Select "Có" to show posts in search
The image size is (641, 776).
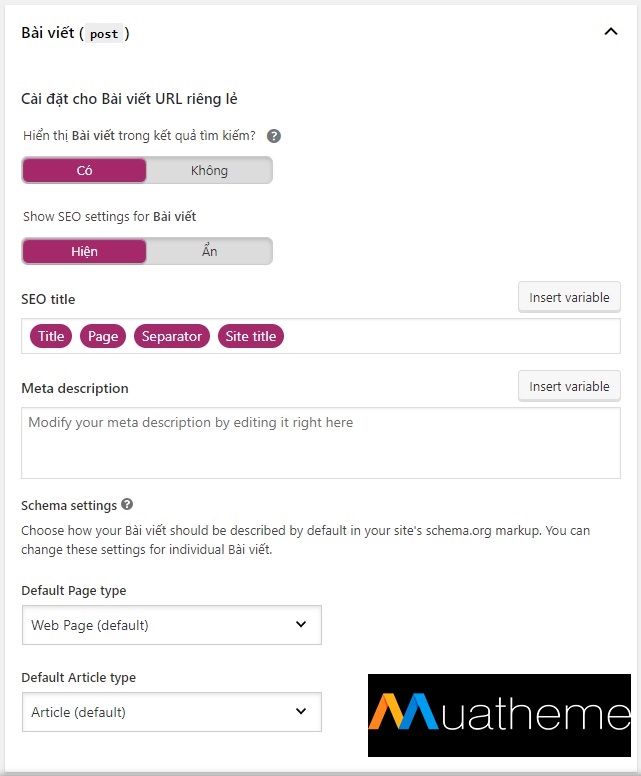85,170
